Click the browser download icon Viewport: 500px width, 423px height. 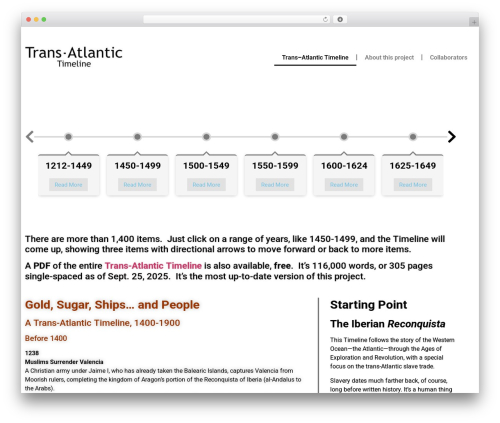tap(340, 19)
